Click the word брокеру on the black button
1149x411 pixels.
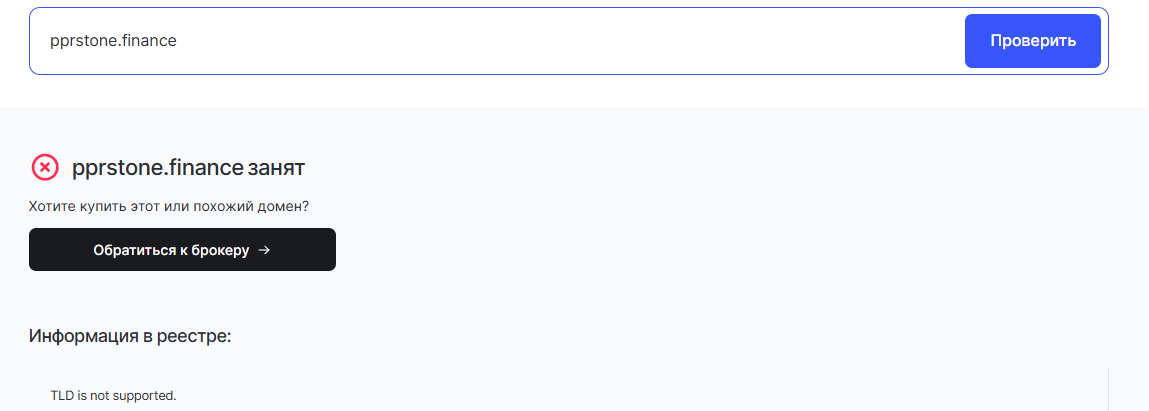pos(215,250)
